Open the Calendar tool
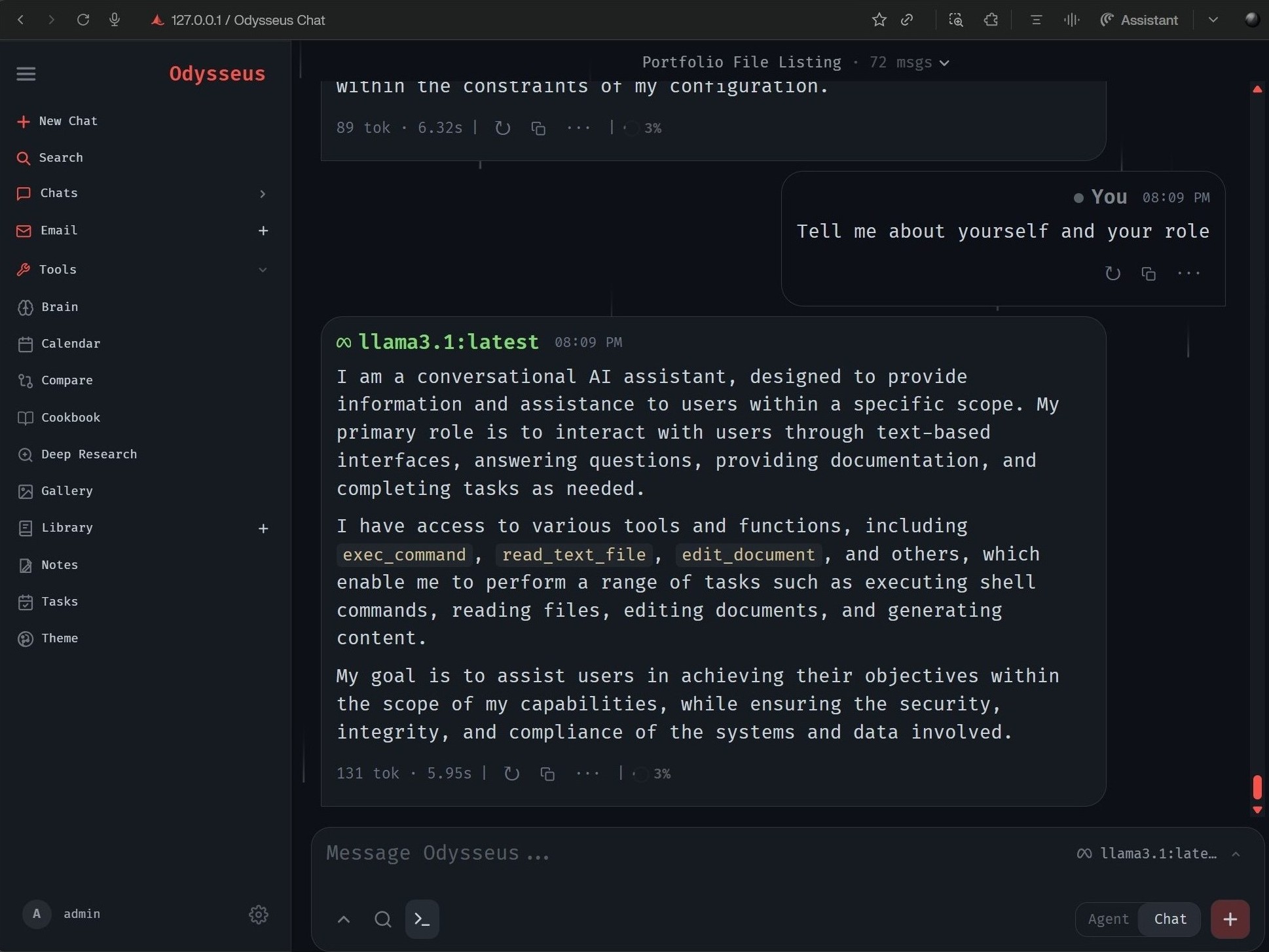This screenshot has height=952, width=1269. [59, 344]
